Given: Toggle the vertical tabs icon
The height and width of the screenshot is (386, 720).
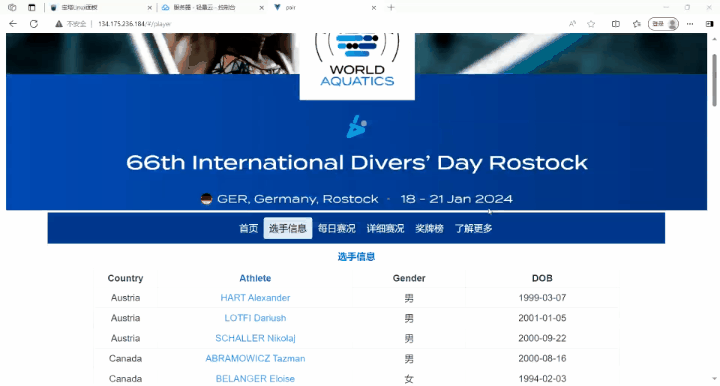Looking at the screenshot, I should (x=31, y=7).
